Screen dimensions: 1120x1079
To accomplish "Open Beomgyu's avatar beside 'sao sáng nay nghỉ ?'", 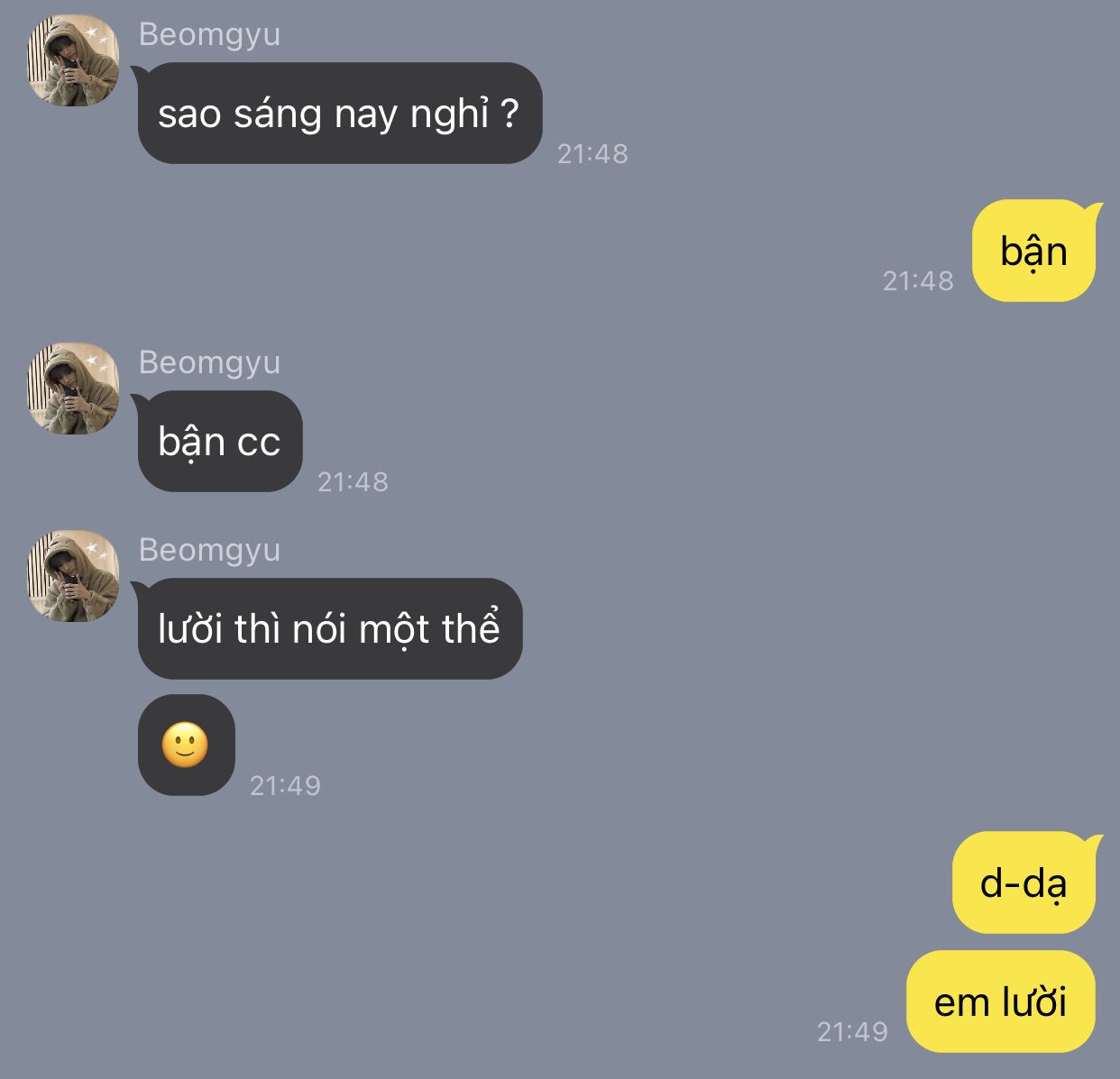I will [x=74, y=60].
